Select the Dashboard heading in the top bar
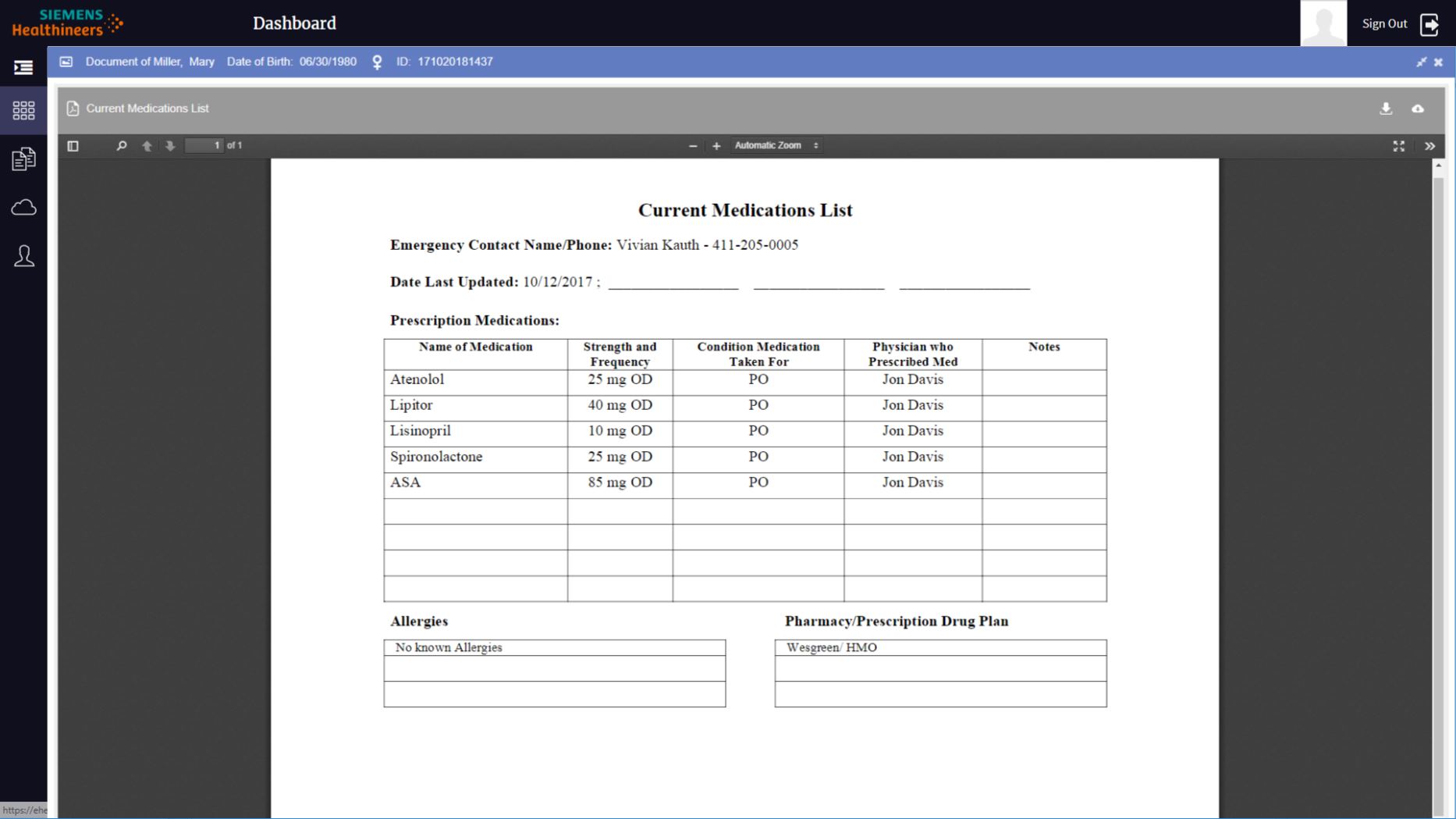The height and width of the screenshot is (819, 1456). pyautogui.click(x=294, y=23)
